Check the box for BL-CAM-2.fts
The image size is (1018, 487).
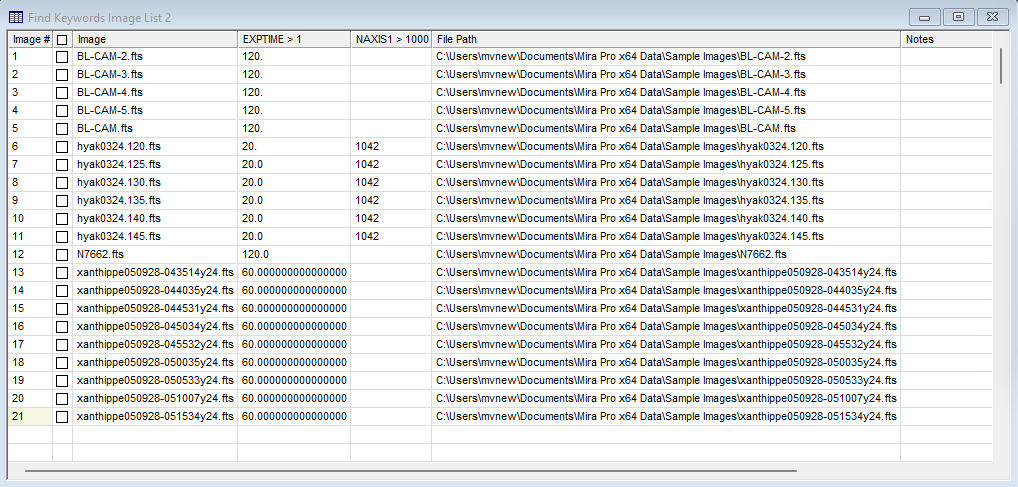[62, 56]
